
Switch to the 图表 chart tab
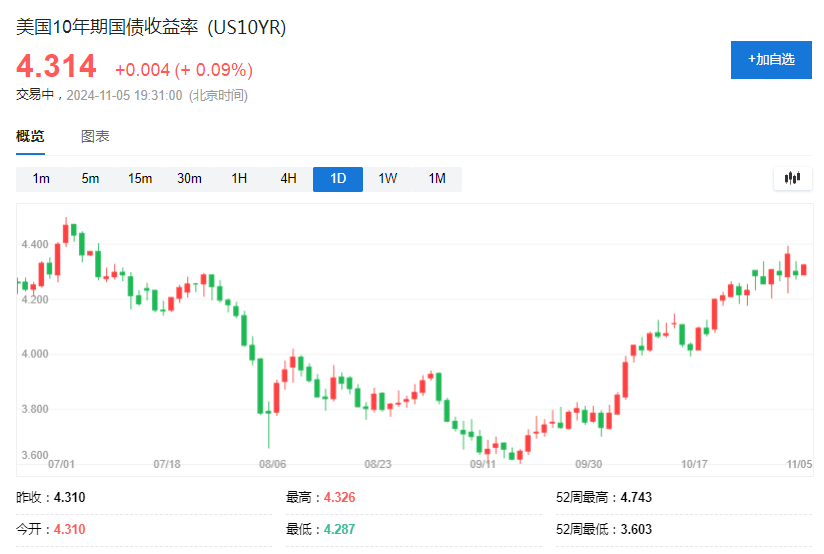pos(95,136)
